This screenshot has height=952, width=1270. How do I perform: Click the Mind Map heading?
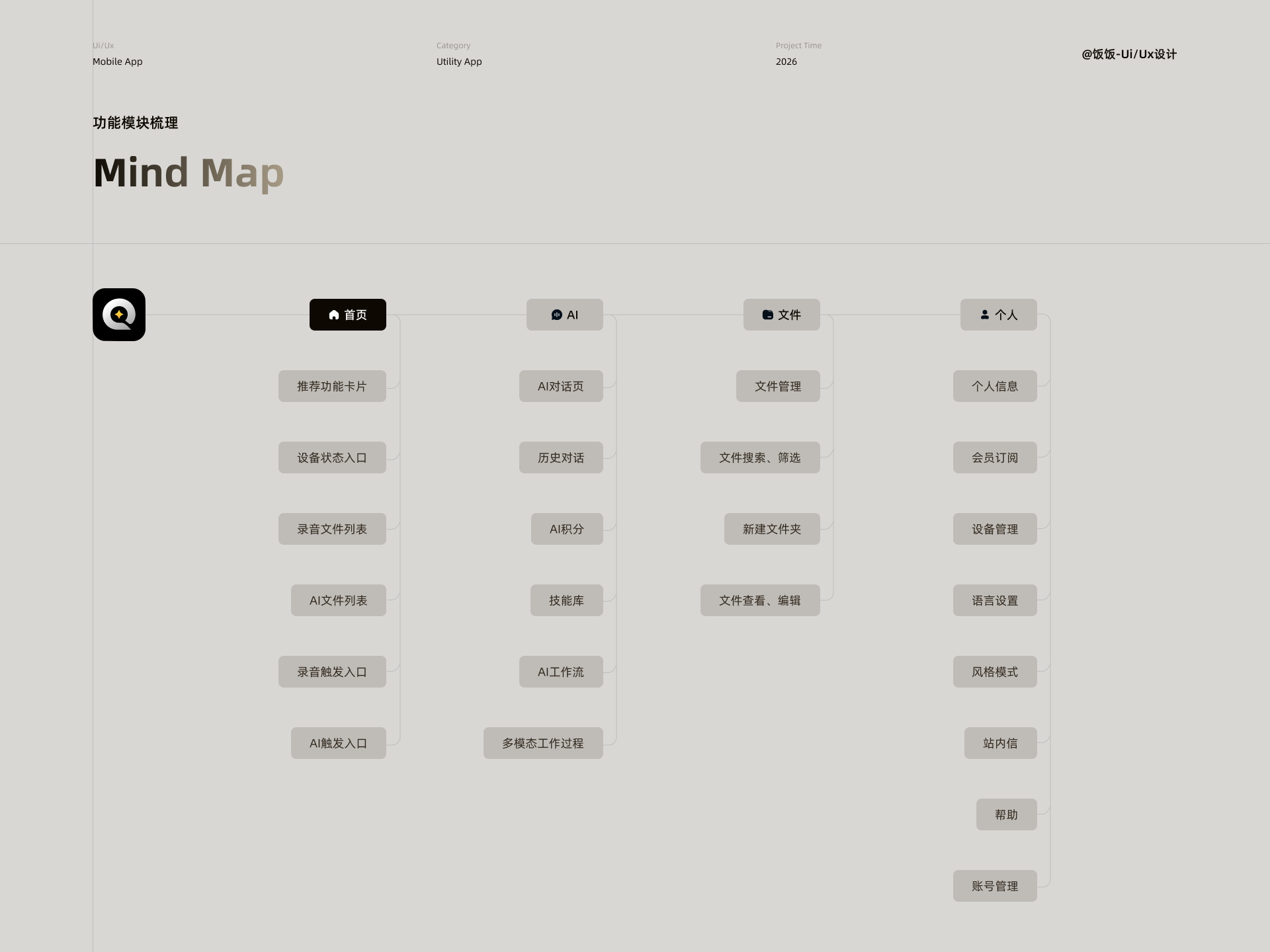tap(189, 173)
